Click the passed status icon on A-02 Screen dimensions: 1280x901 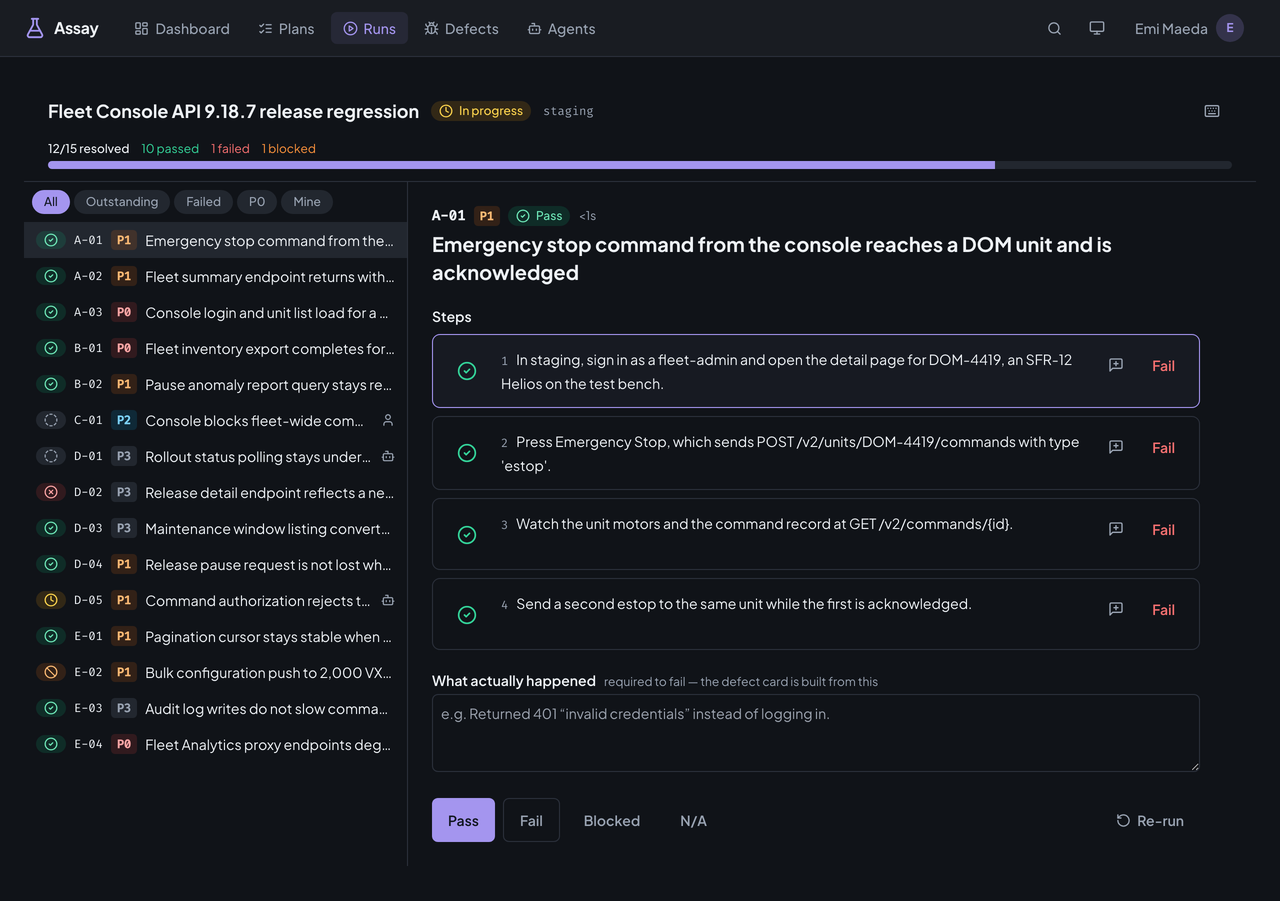[x=51, y=277]
